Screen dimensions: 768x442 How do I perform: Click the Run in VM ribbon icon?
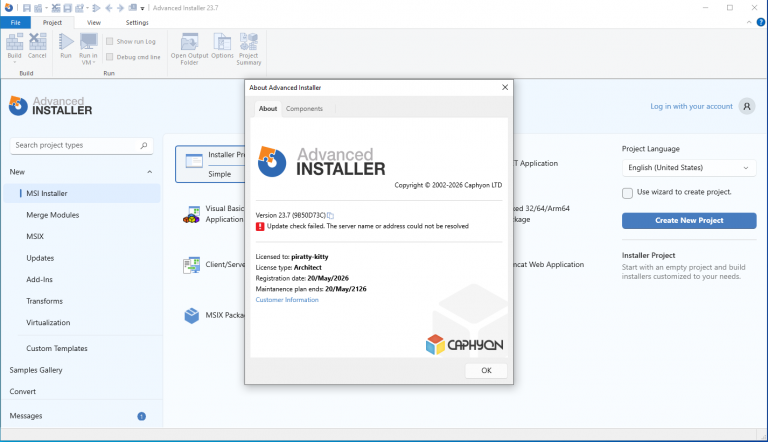[x=89, y=42]
